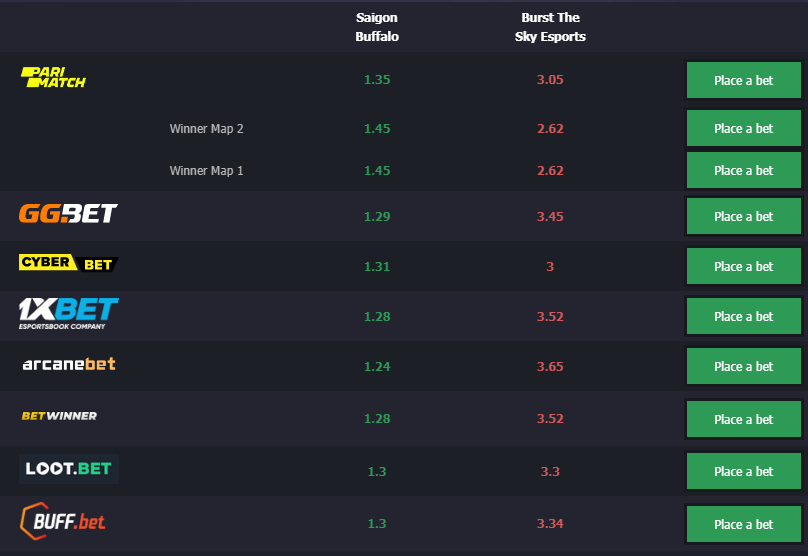Open the BUFF.bet bookmaker logo
The width and height of the screenshot is (808, 556).
(63, 521)
